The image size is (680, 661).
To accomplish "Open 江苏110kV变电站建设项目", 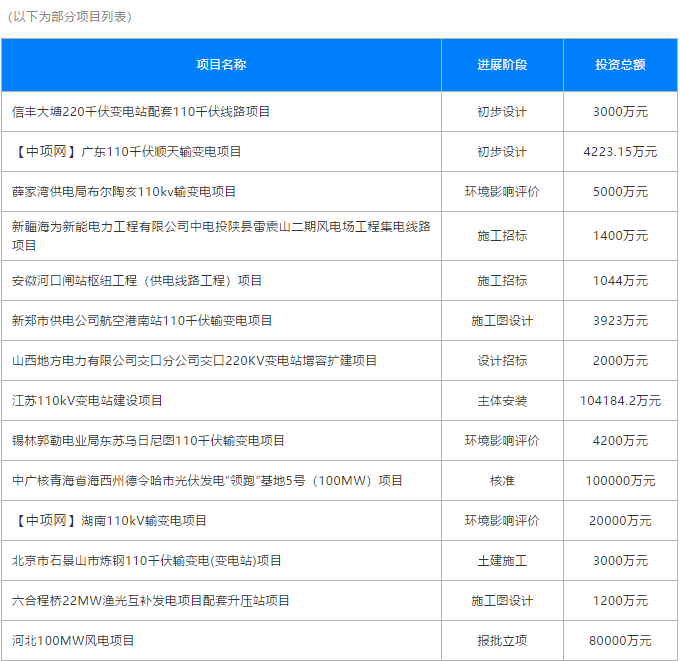I will point(87,401).
